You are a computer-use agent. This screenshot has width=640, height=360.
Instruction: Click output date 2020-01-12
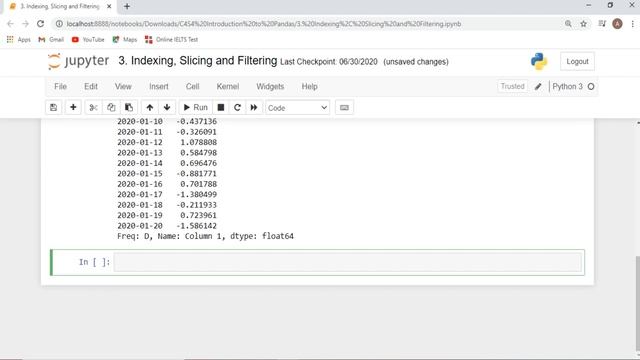pos(140,142)
